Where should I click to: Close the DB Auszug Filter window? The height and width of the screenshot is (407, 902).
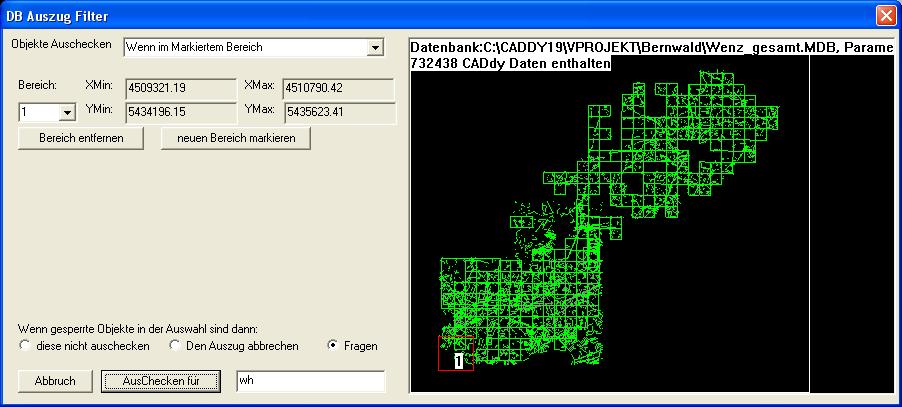pyautogui.click(x=886, y=16)
